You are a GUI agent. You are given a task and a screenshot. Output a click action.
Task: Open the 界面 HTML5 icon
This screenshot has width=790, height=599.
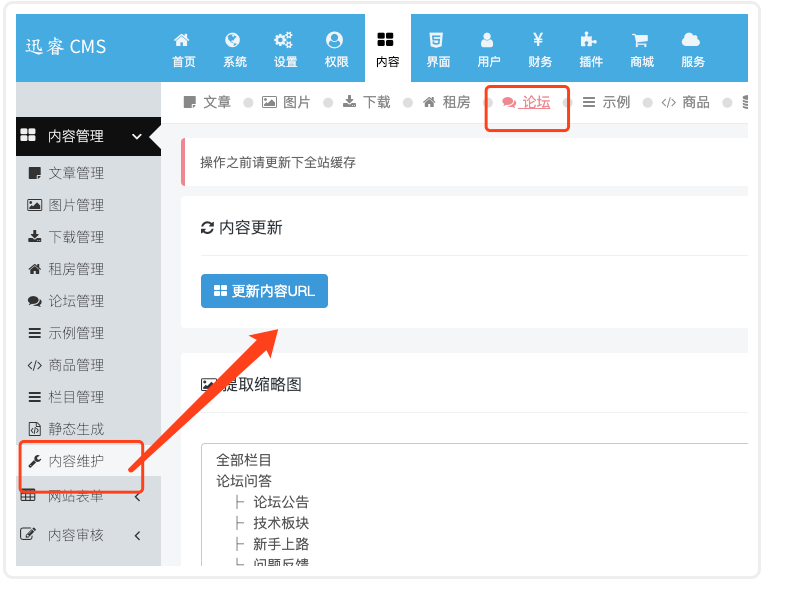pos(437,41)
